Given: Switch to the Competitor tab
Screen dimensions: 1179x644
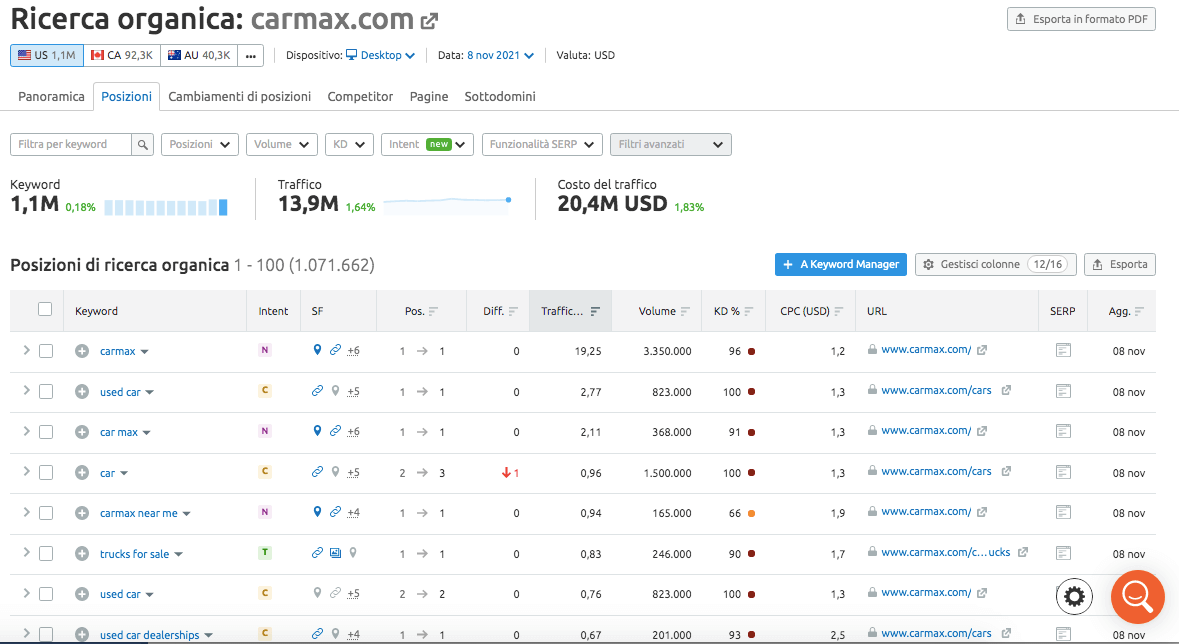Looking at the screenshot, I should pyautogui.click(x=360, y=97).
